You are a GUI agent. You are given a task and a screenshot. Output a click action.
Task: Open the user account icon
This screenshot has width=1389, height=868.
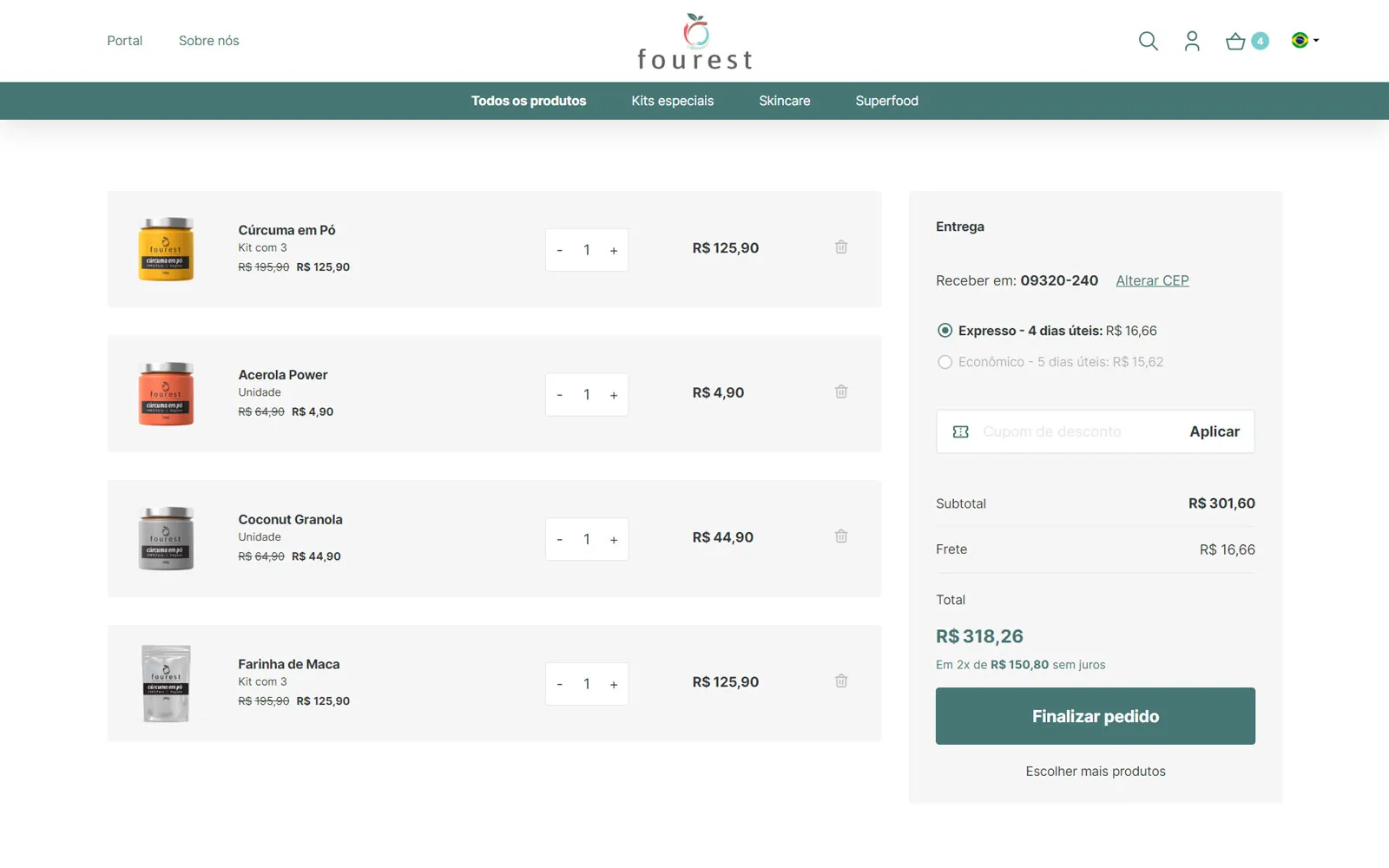[1192, 41]
